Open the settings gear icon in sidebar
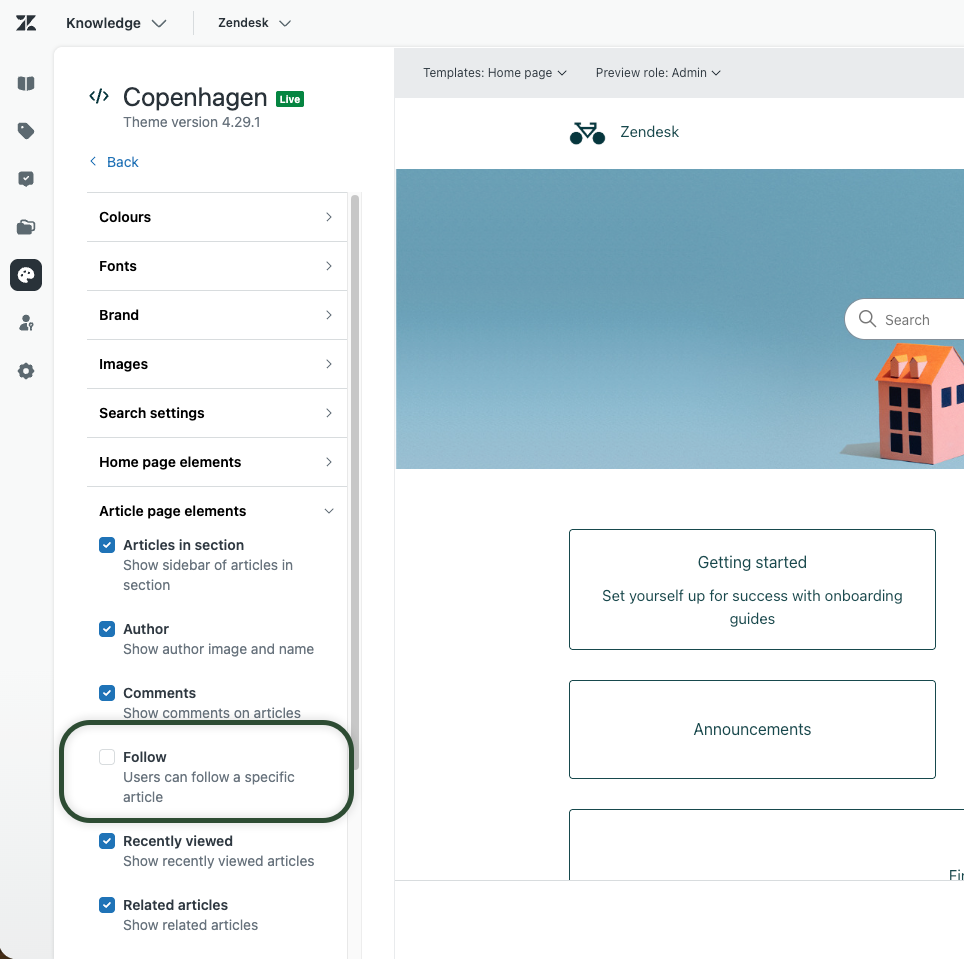The width and height of the screenshot is (964, 959). 26,371
